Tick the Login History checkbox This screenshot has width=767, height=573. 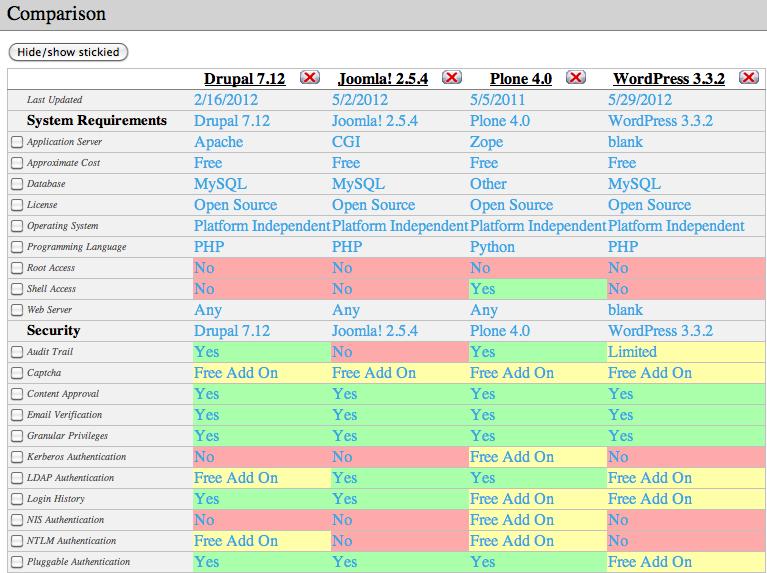tap(17, 499)
